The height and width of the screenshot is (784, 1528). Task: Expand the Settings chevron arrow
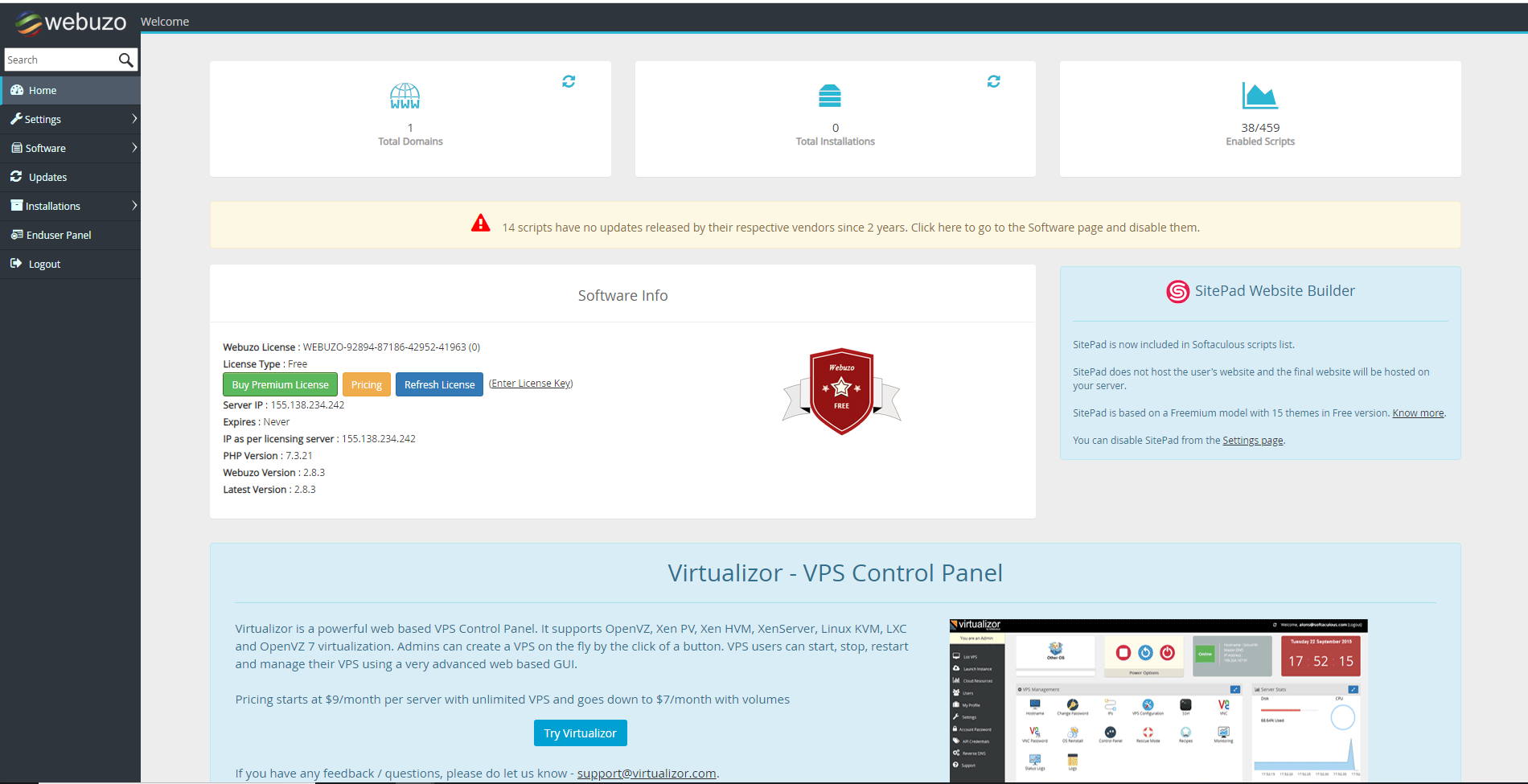point(134,119)
